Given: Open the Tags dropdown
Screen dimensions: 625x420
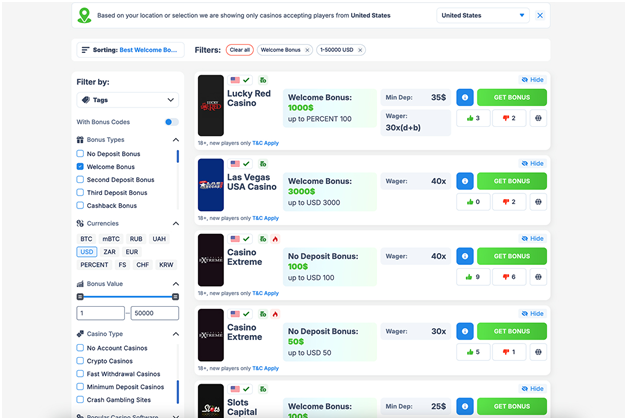Looking at the screenshot, I should (x=127, y=100).
